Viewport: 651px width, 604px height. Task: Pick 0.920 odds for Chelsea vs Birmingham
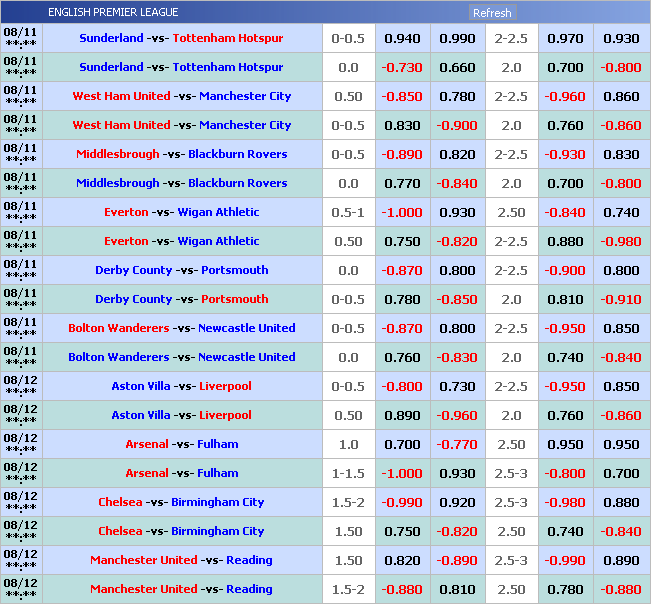[x=457, y=502]
